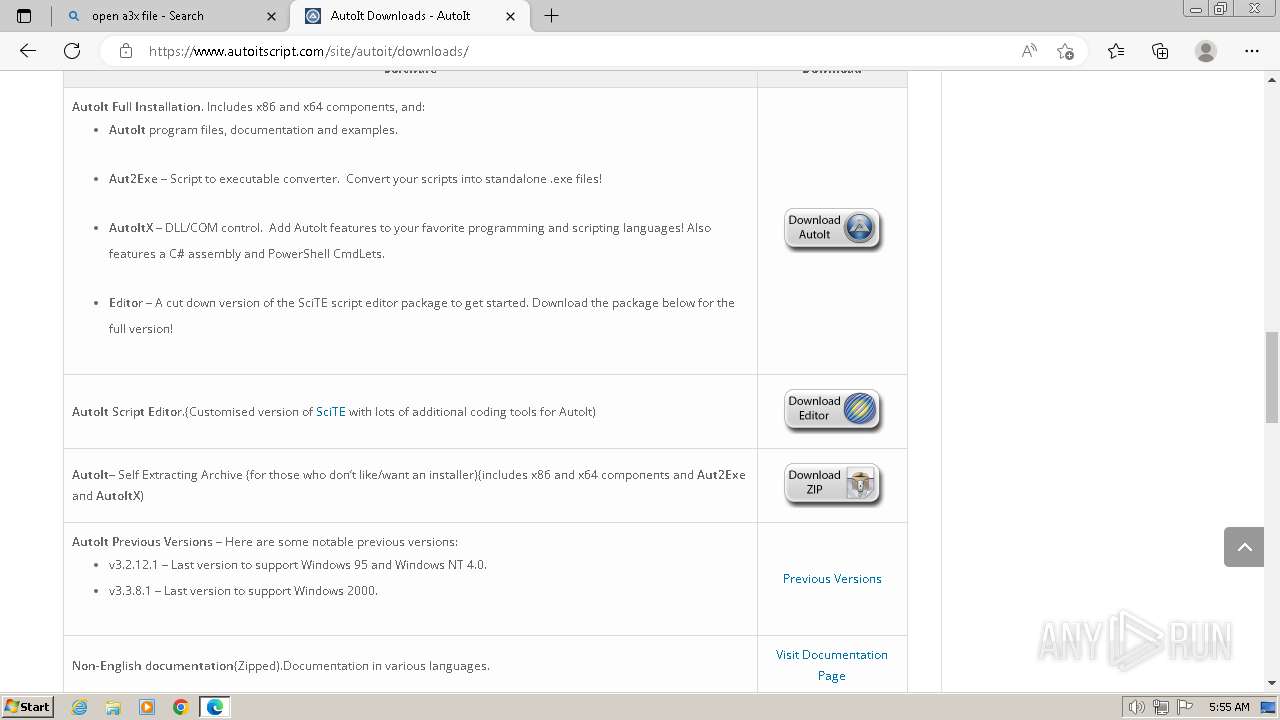Open the Windows Start menu
This screenshot has height=720, width=1280.
27,706
